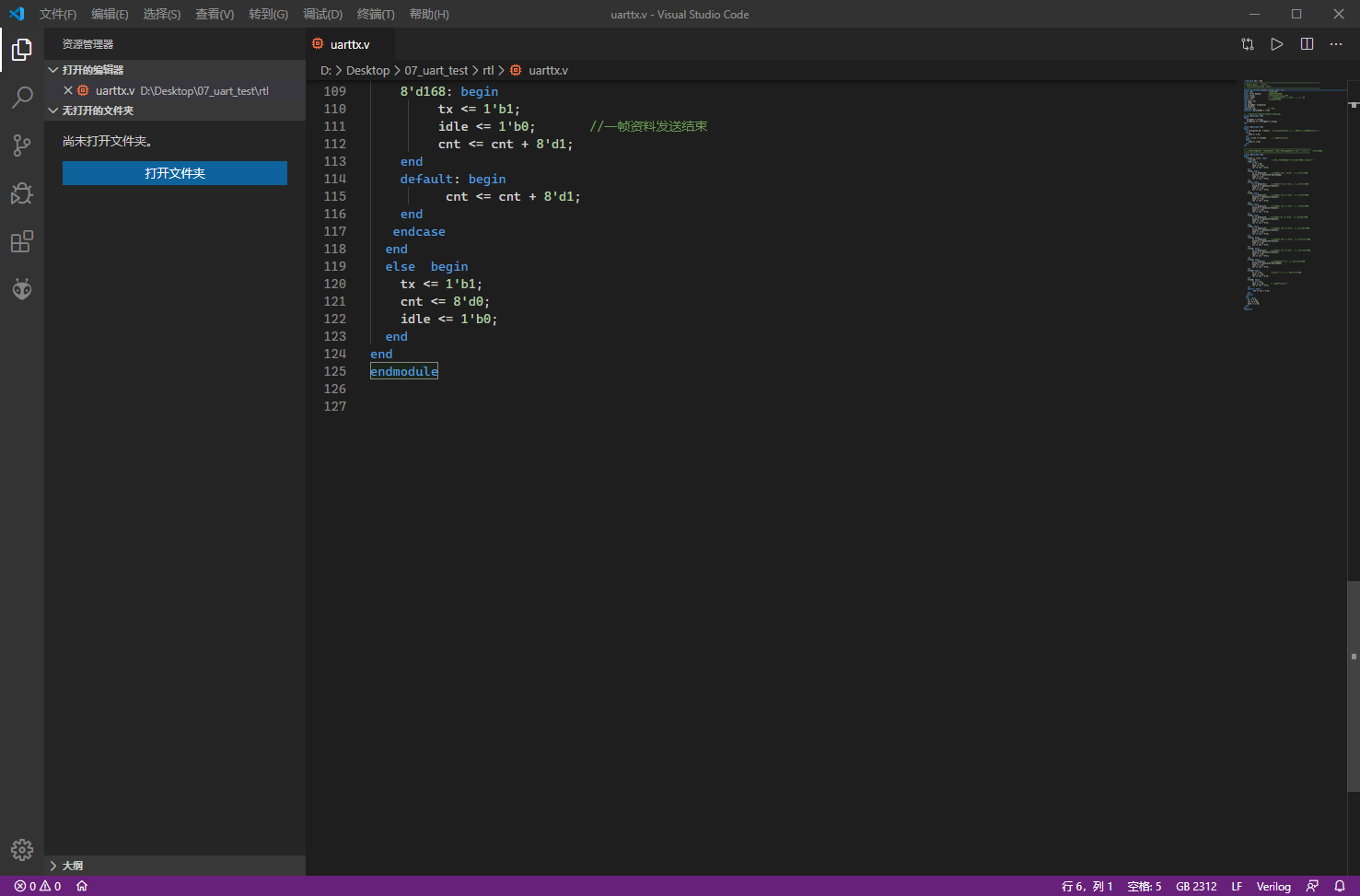Screen dimensions: 1360x896
Task: Change end of line sequence LF
Action: (1237, 886)
